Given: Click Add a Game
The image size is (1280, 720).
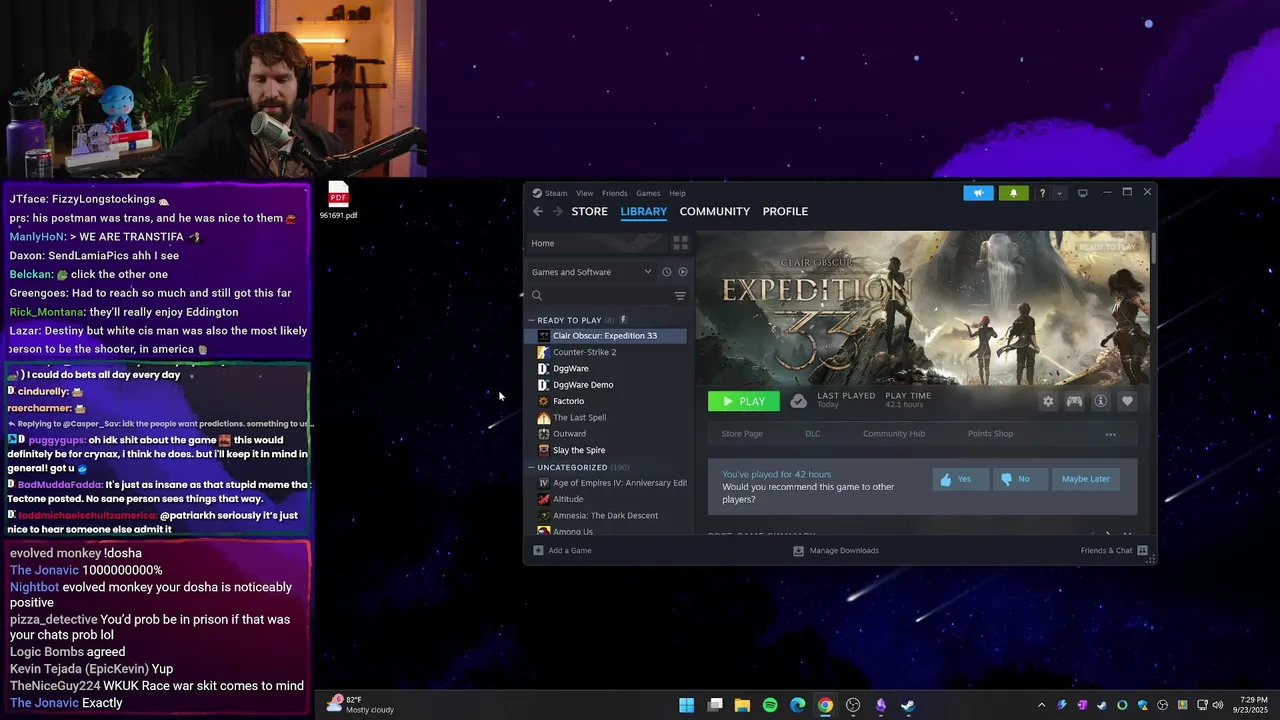Looking at the screenshot, I should coord(562,550).
